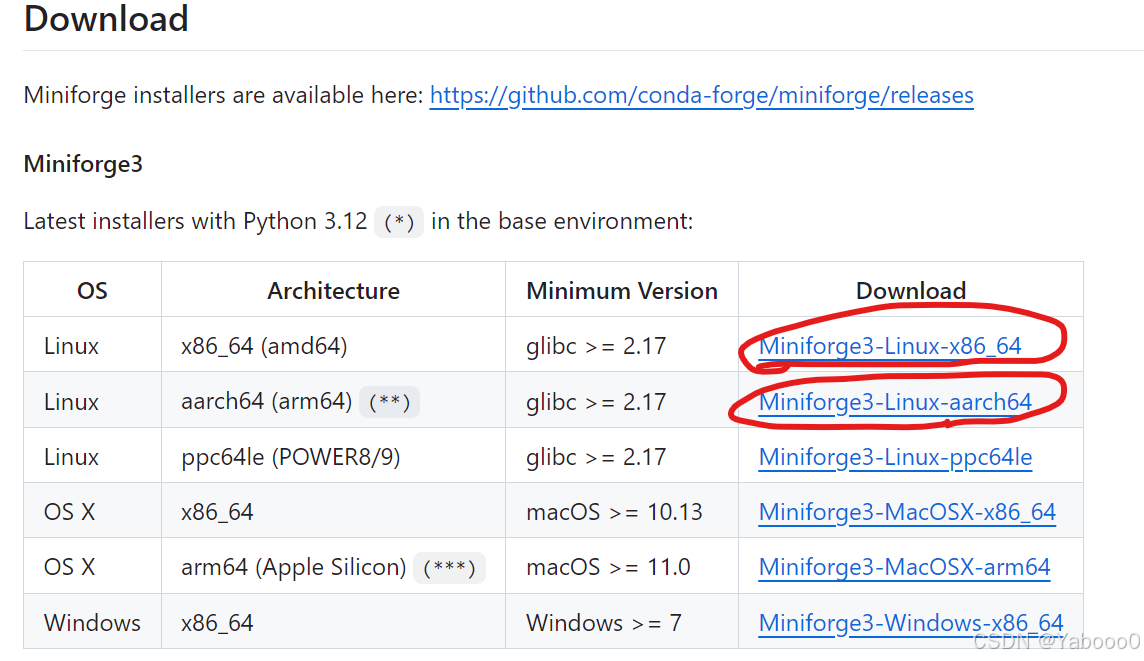1144x661 pixels.
Task: Click the "Miniforge installers are available here:" text
Action: [223, 96]
